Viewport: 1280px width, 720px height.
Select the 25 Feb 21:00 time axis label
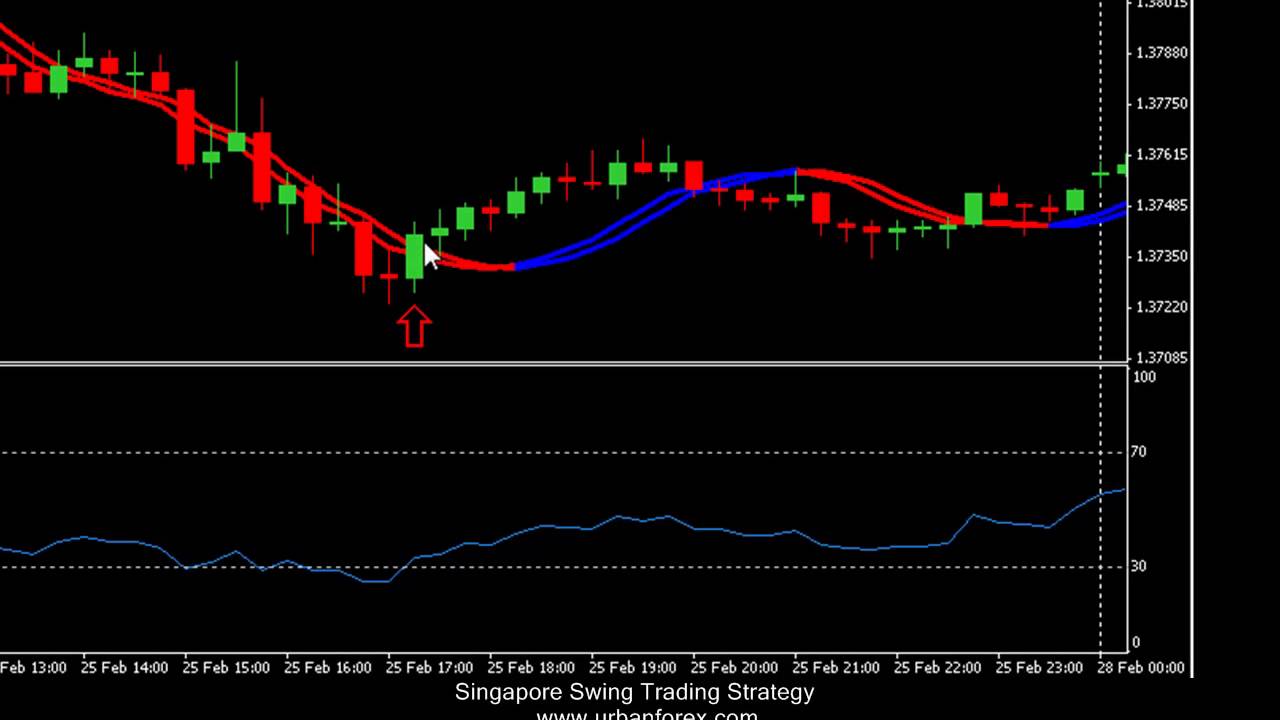836,667
